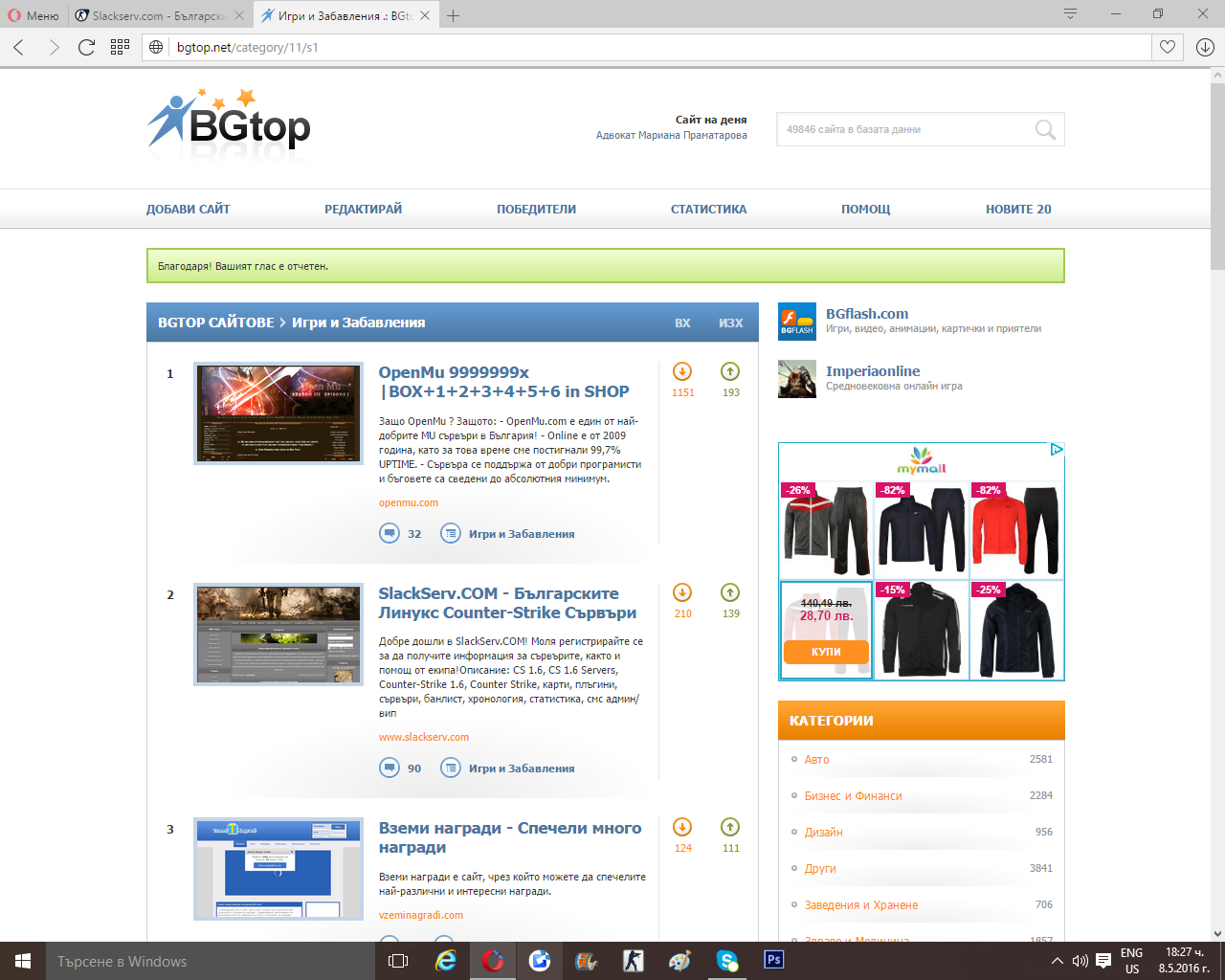Screen dimensions: 1225x980
Task: Open comments icon for SlackServ.COM entry
Action: [x=390, y=768]
